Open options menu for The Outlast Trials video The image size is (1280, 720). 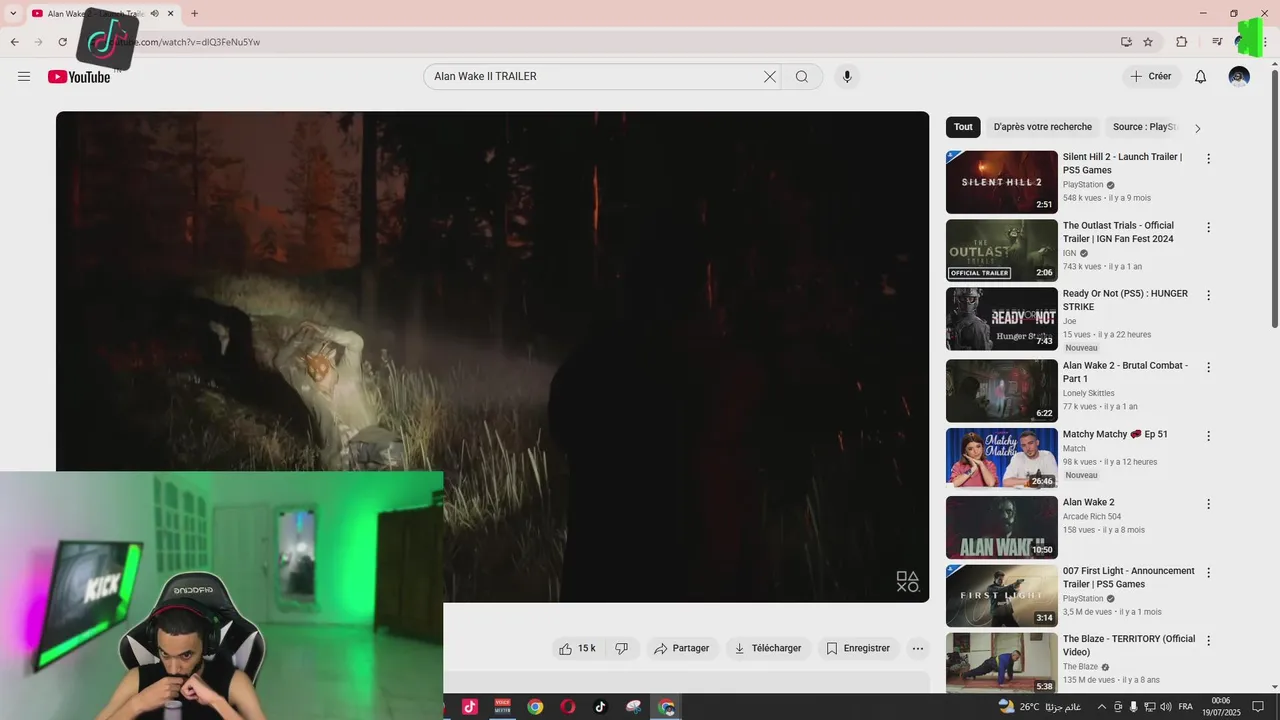tap(1208, 228)
